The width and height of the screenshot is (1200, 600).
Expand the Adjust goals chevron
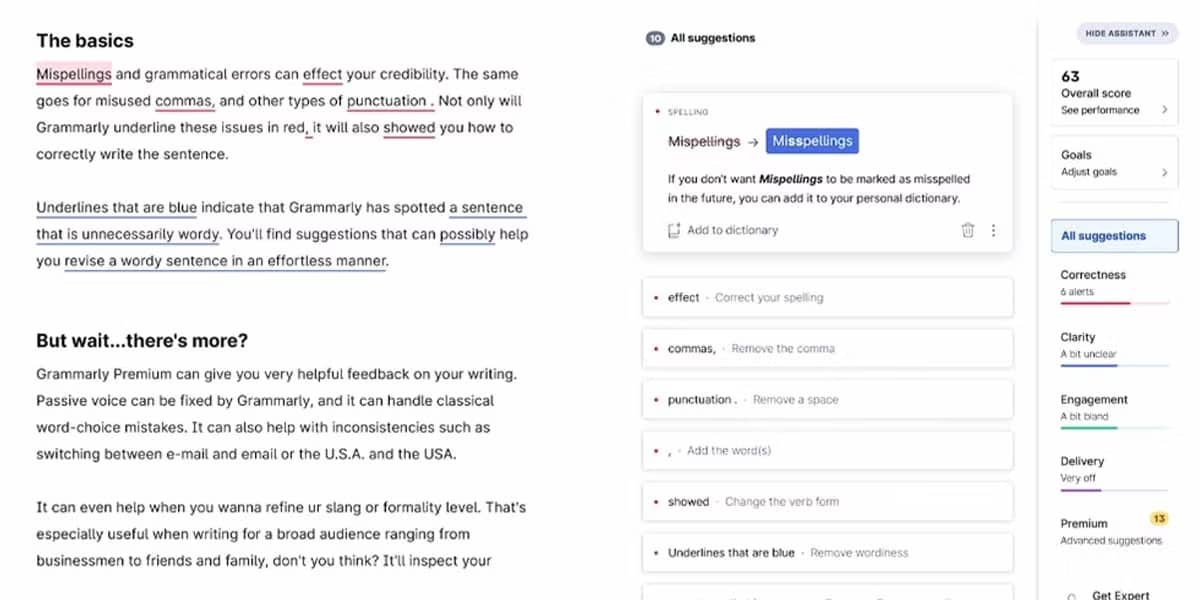(x=1164, y=173)
